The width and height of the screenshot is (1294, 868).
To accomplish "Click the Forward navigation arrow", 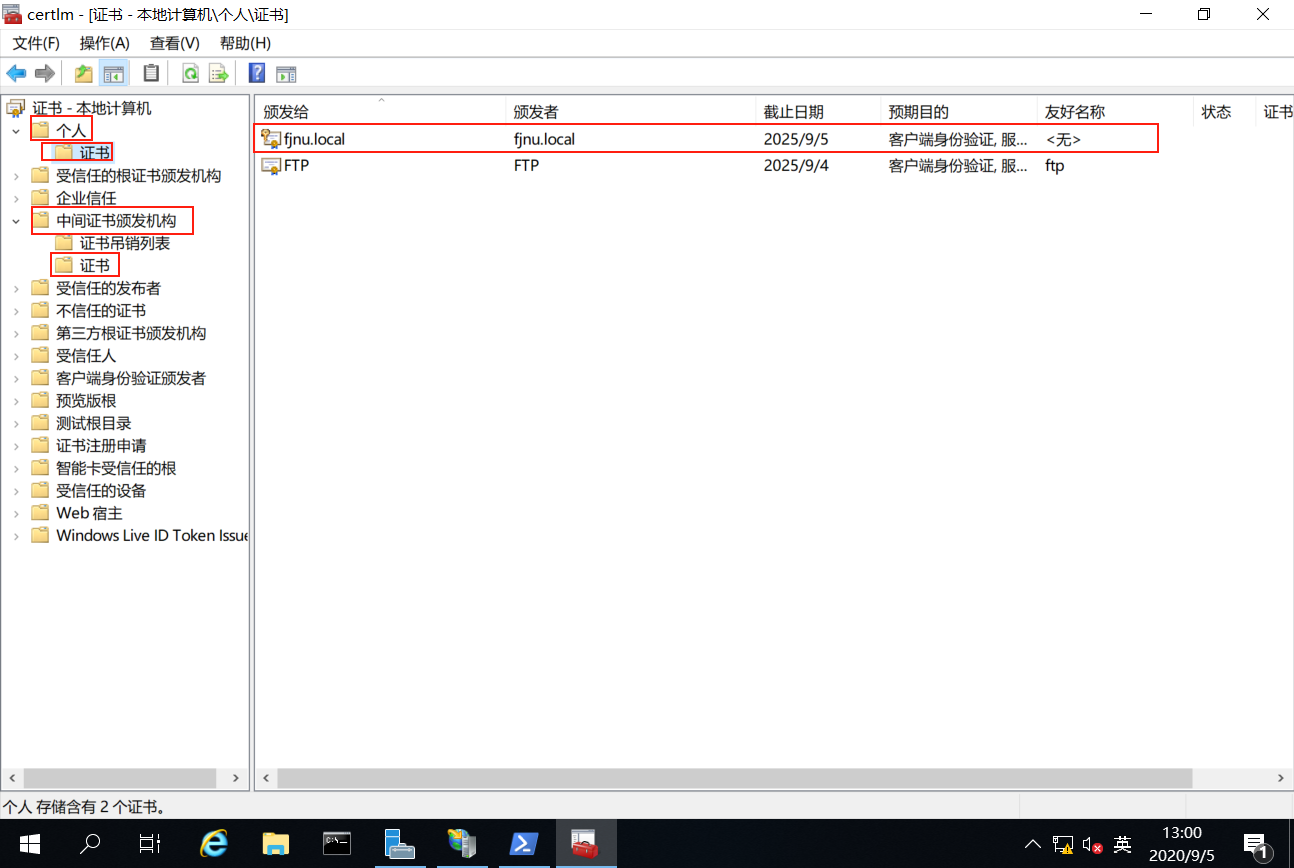I will point(44,73).
